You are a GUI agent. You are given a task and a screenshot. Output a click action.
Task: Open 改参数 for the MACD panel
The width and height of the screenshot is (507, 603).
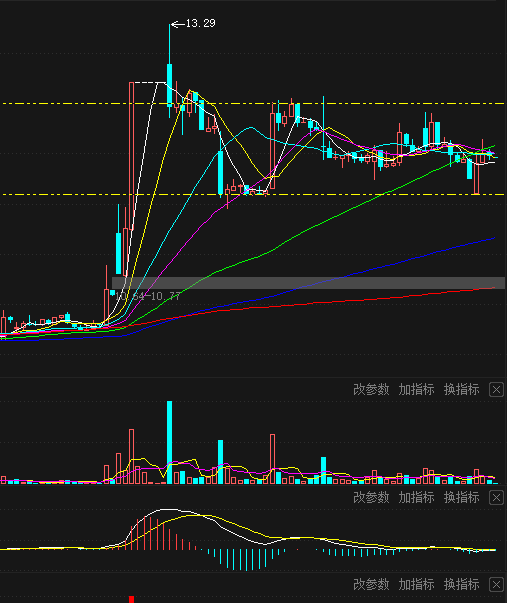click(x=371, y=498)
